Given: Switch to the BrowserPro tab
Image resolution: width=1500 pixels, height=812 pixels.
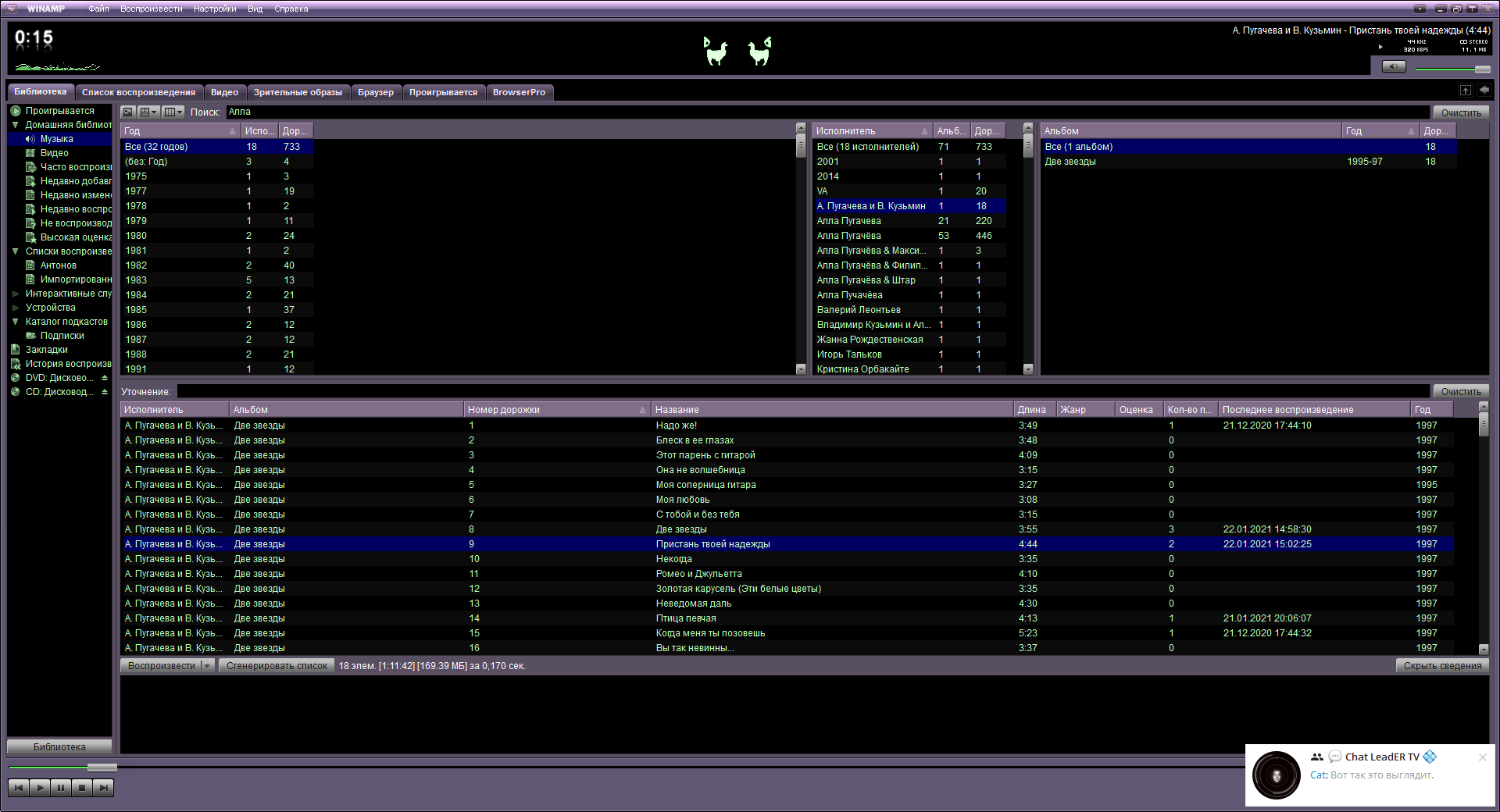Looking at the screenshot, I should pos(519,92).
